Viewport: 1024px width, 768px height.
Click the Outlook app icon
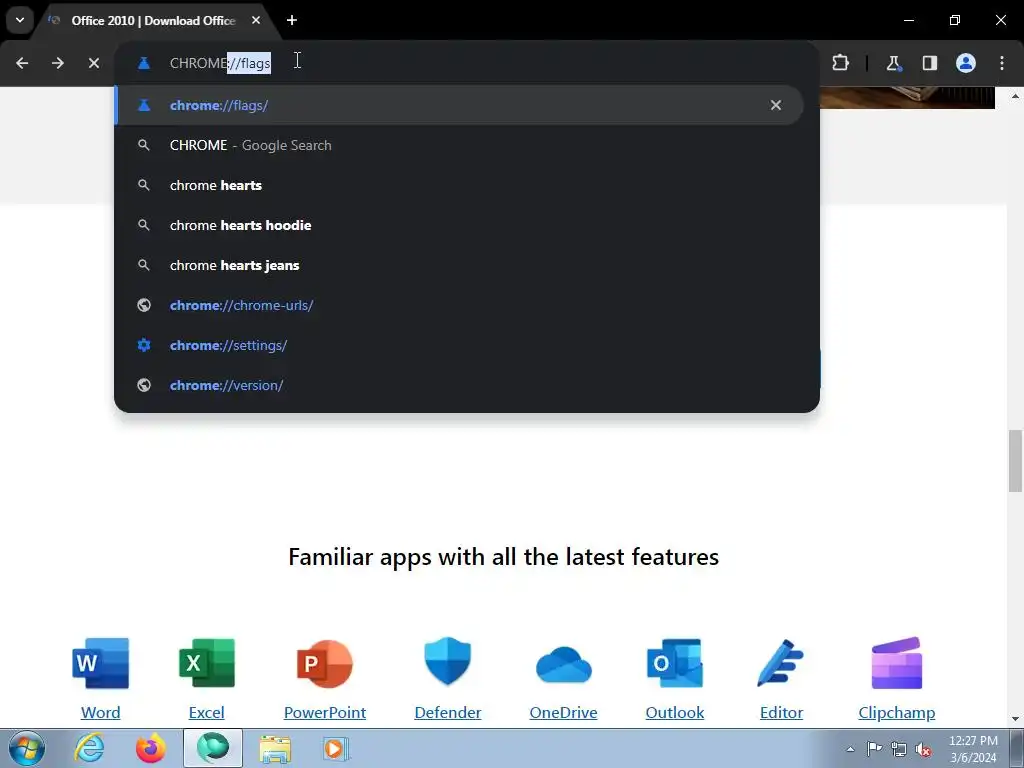pos(675,663)
